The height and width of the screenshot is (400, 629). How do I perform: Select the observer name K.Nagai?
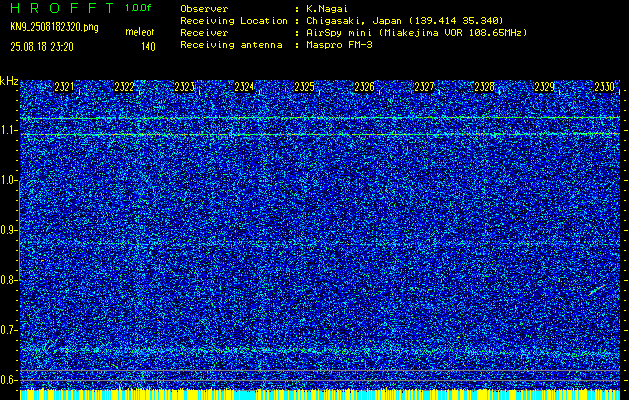(x=327, y=9)
